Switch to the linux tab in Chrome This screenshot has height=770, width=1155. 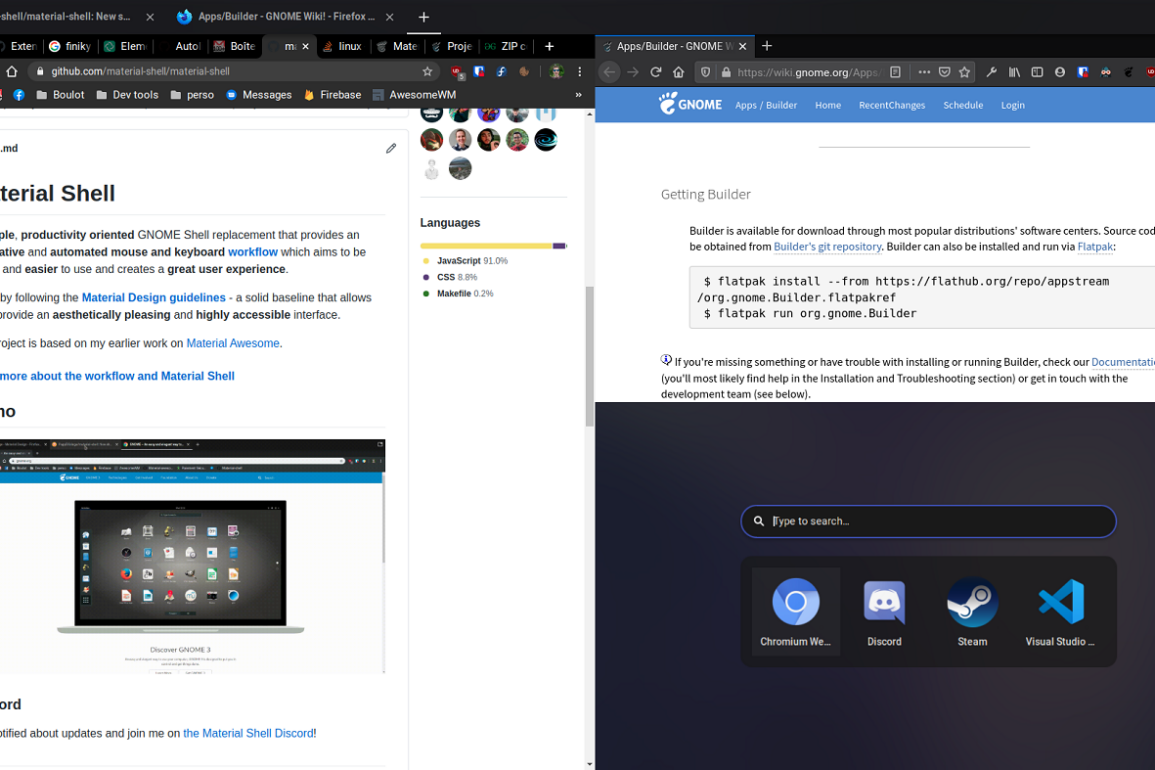point(342,46)
